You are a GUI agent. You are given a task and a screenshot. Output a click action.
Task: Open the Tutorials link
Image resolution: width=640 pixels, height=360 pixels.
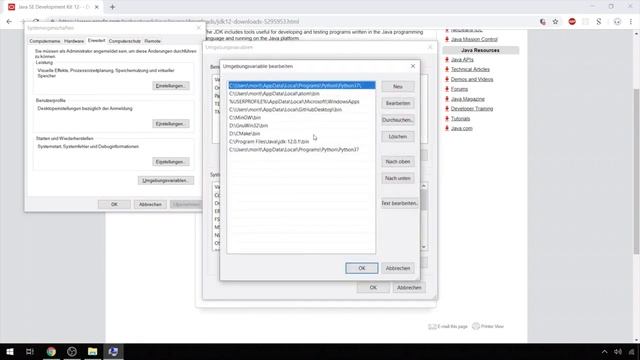(460, 118)
